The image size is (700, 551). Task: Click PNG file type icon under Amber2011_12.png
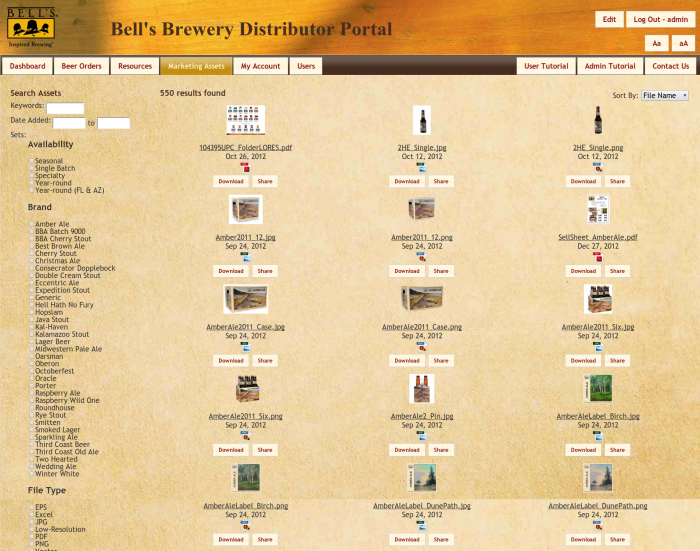click(421, 258)
